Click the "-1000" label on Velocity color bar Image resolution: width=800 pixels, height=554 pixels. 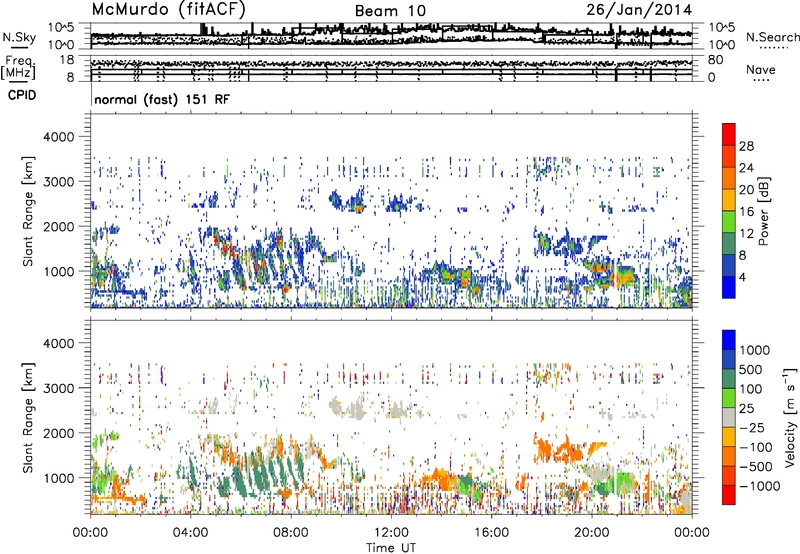[759, 486]
